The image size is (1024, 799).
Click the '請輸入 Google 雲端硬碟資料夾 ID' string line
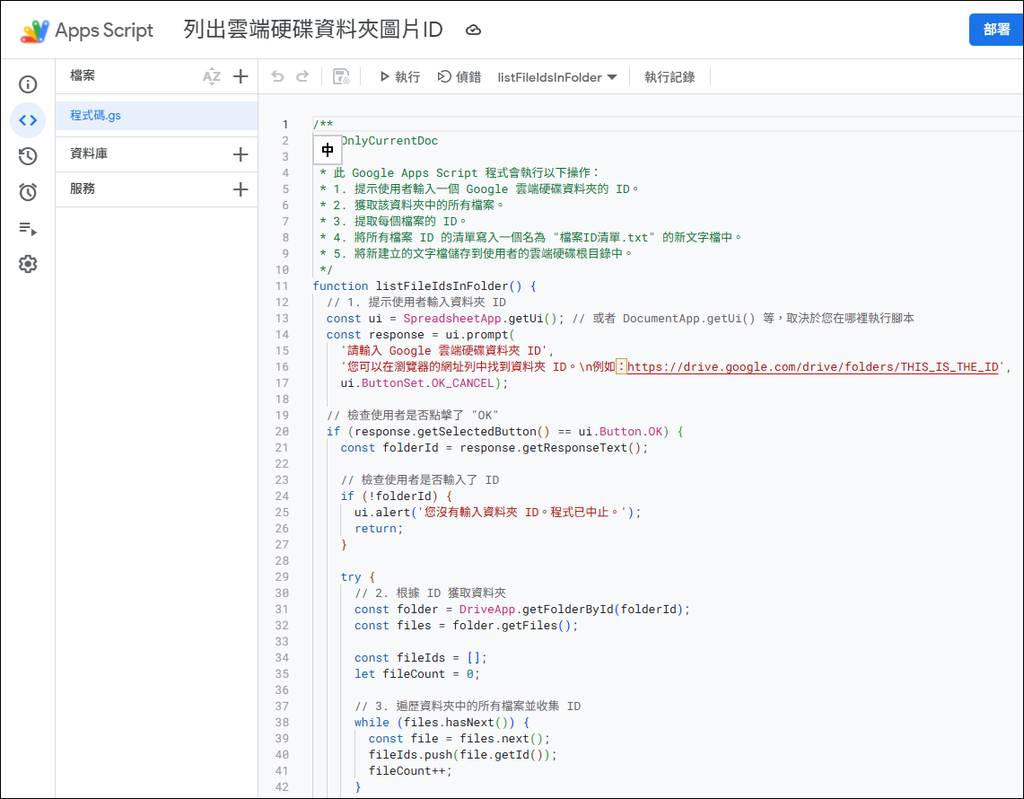click(447, 351)
